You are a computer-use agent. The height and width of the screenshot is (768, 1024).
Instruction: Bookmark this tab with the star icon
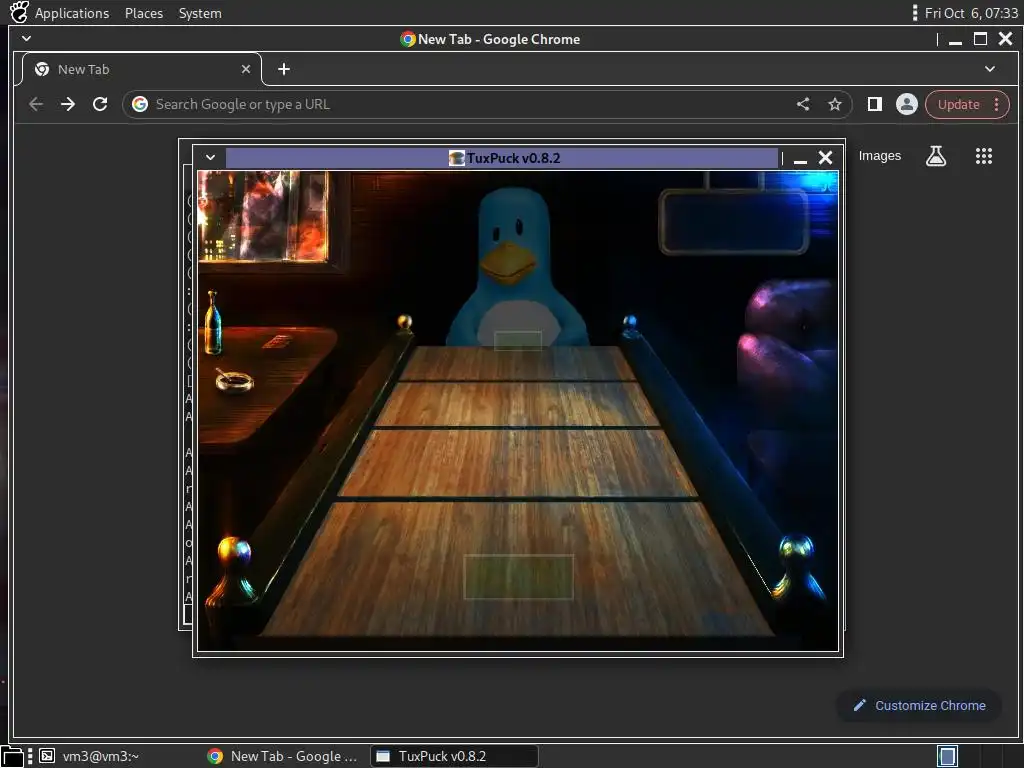click(x=835, y=104)
